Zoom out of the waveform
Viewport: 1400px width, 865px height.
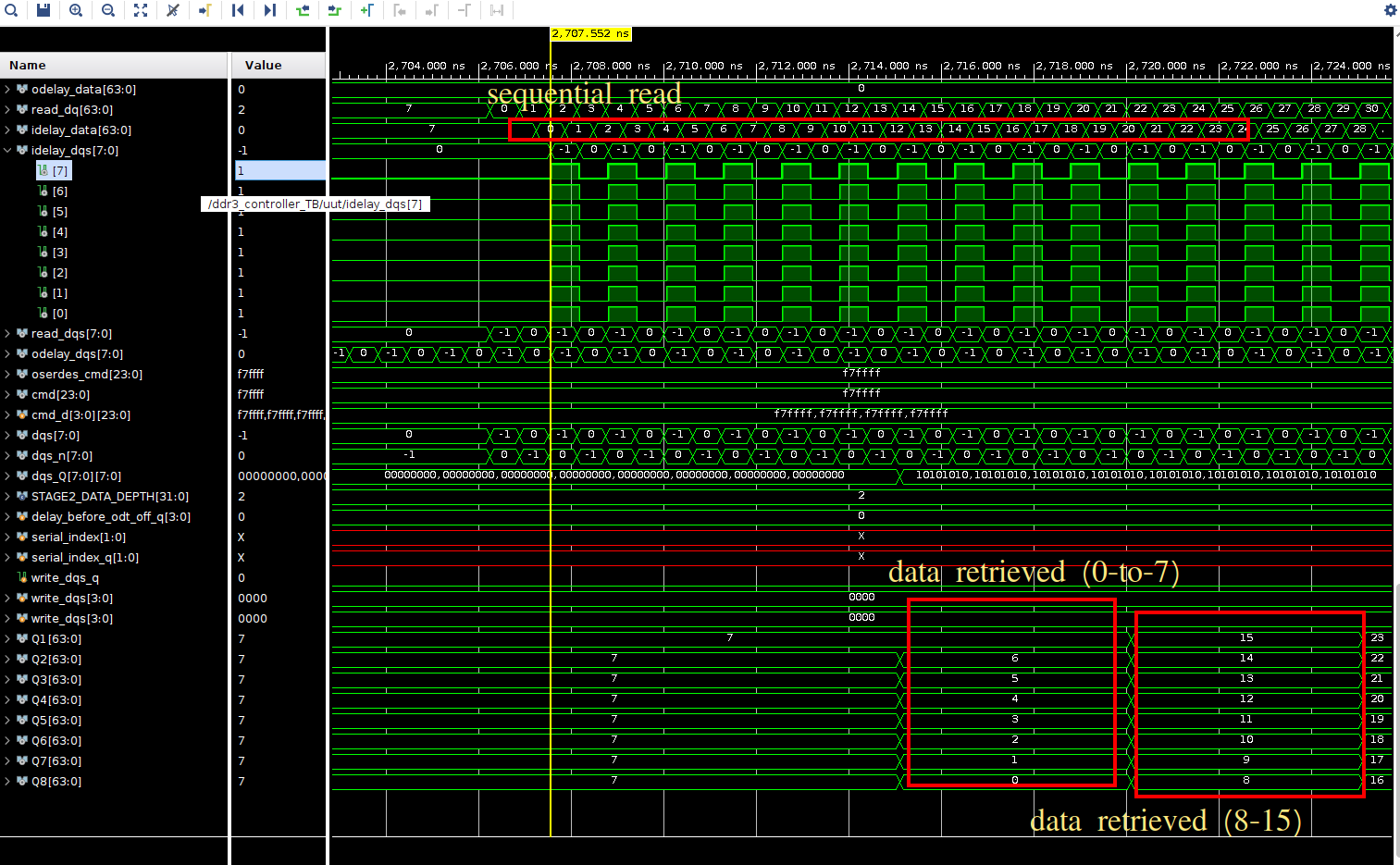(108, 10)
